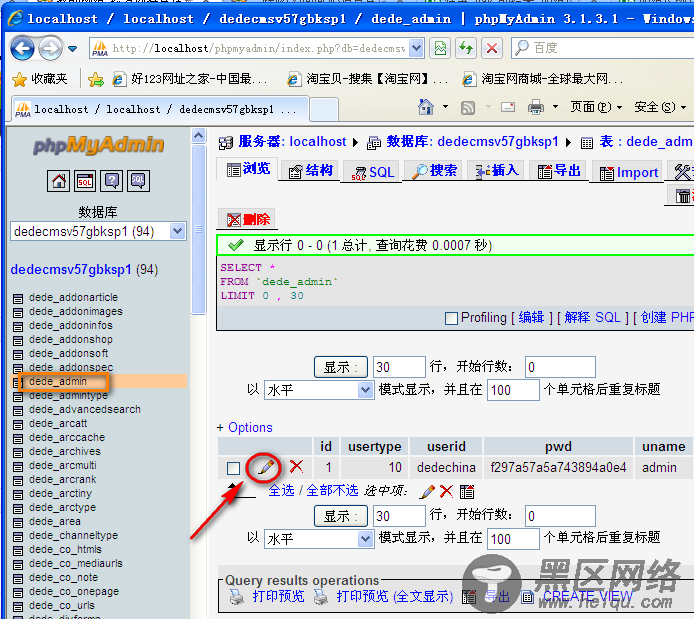694x619 pixels.
Task: Click the red X delete icon for row 1
Action: click(x=297, y=466)
